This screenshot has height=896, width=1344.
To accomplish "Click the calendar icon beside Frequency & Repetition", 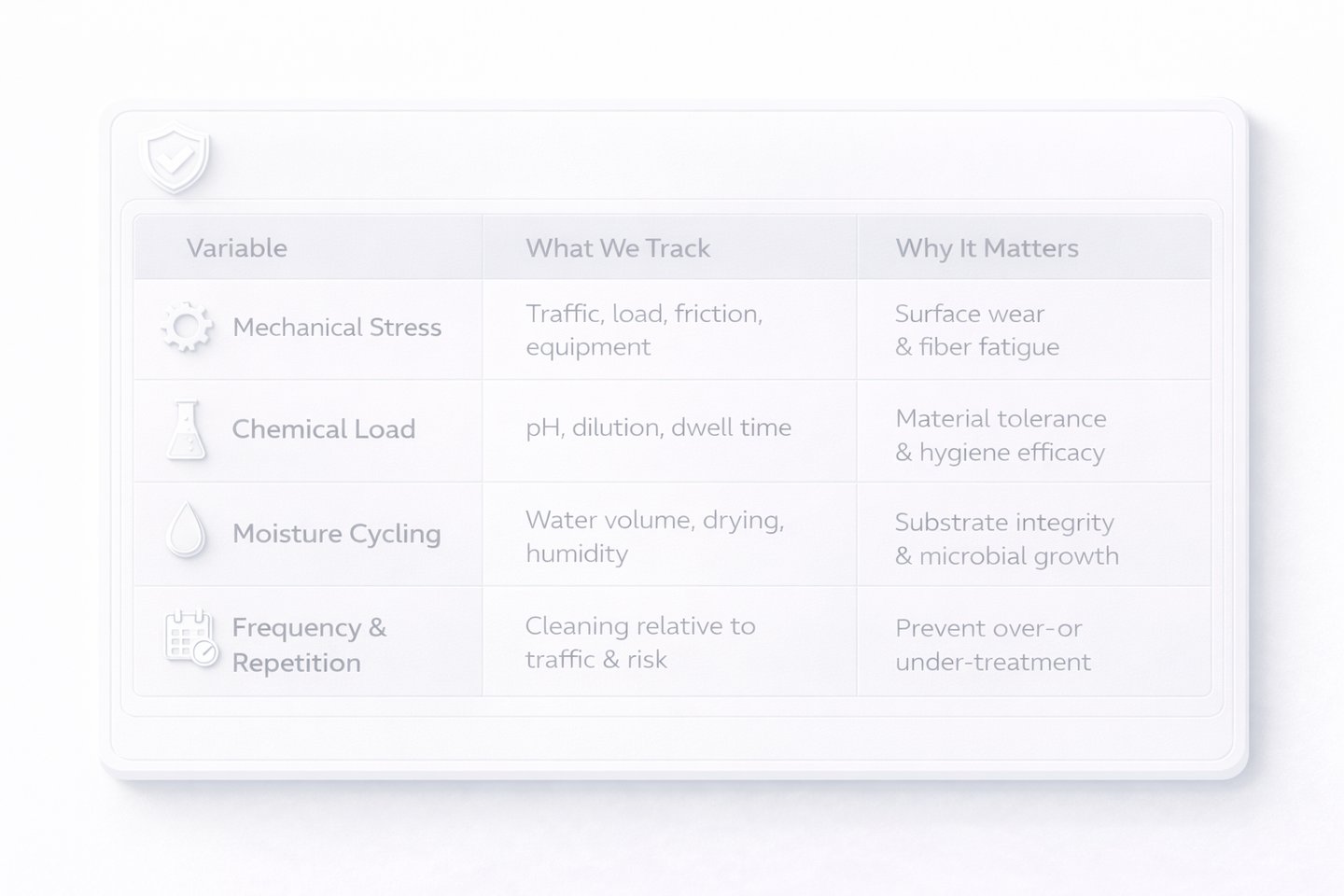I will [x=191, y=638].
